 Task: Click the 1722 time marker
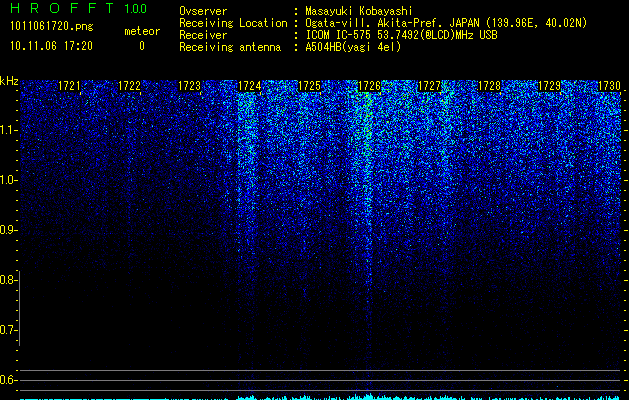(129, 86)
